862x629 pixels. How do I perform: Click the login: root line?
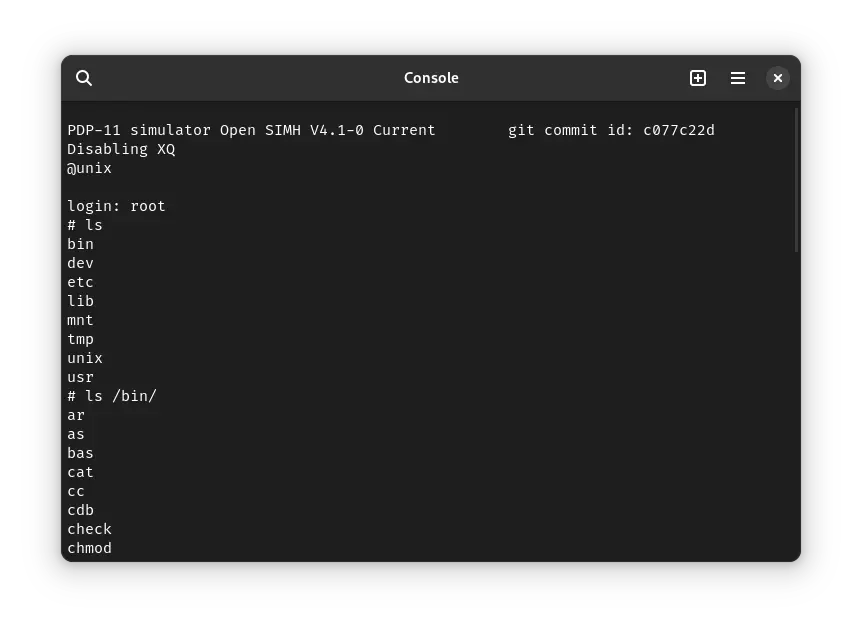116,206
